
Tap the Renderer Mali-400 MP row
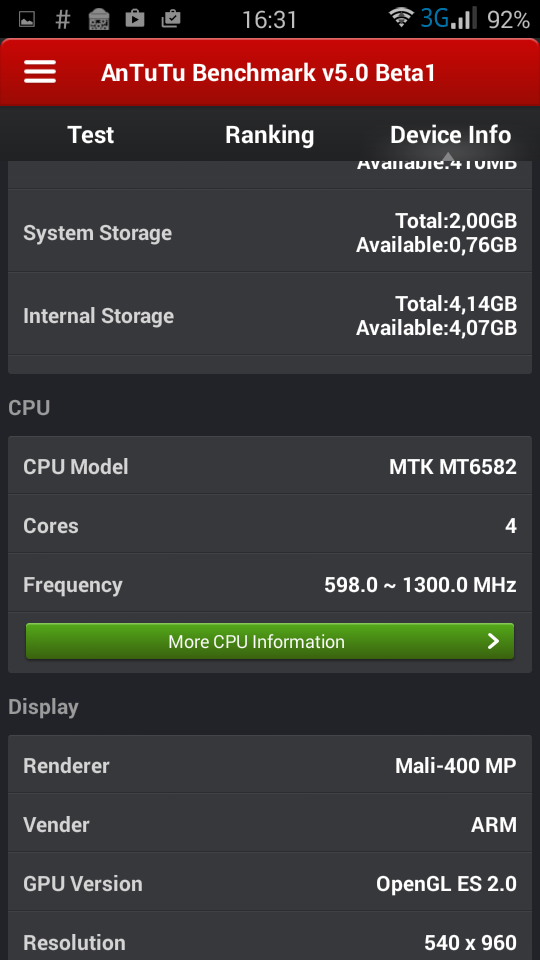[270, 765]
